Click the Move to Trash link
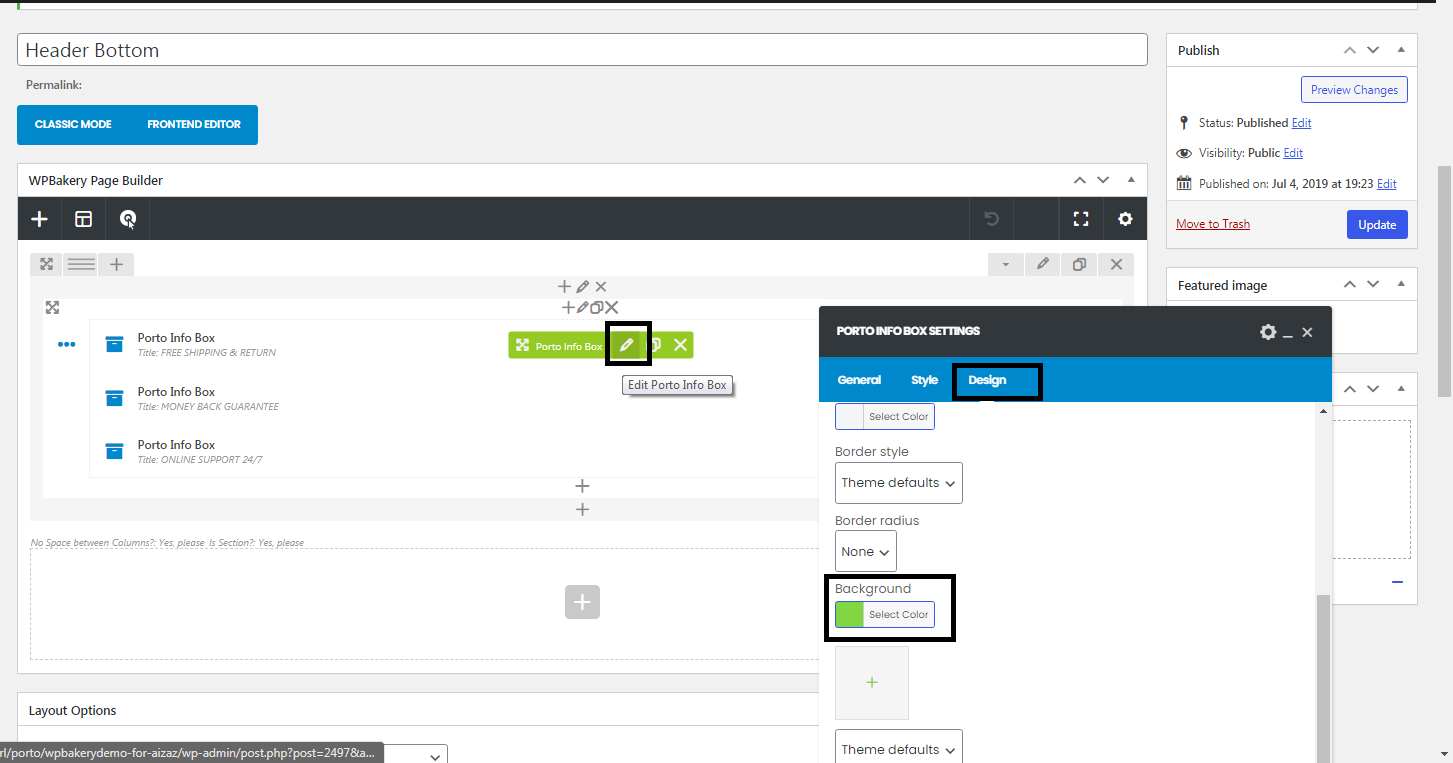 [1213, 224]
